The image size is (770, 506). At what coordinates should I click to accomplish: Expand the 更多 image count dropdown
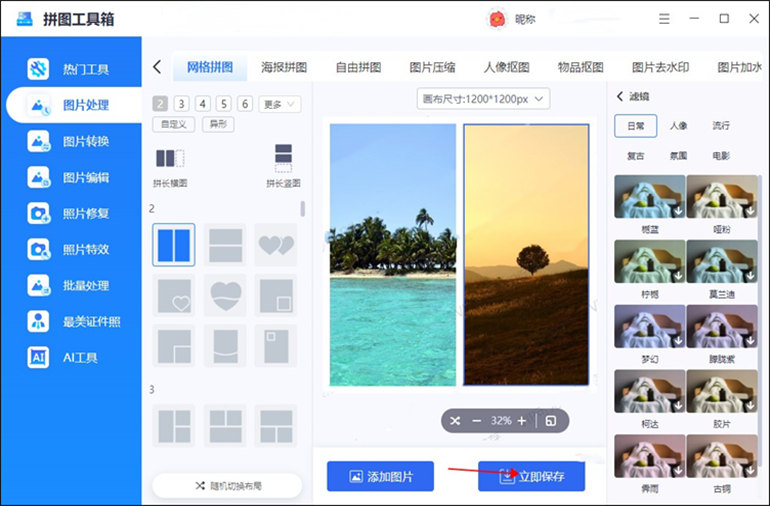[x=279, y=104]
